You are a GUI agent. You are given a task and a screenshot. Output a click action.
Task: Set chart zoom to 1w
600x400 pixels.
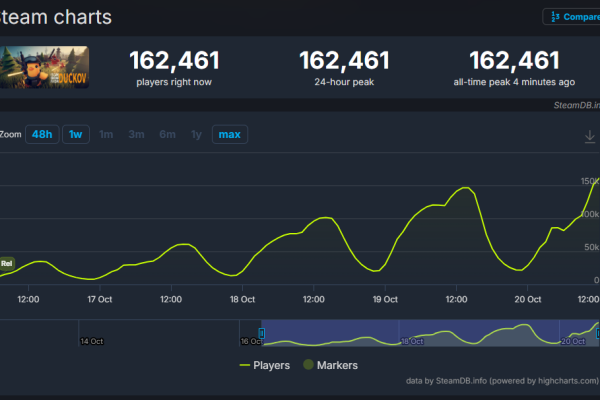click(x=74, y=134)
